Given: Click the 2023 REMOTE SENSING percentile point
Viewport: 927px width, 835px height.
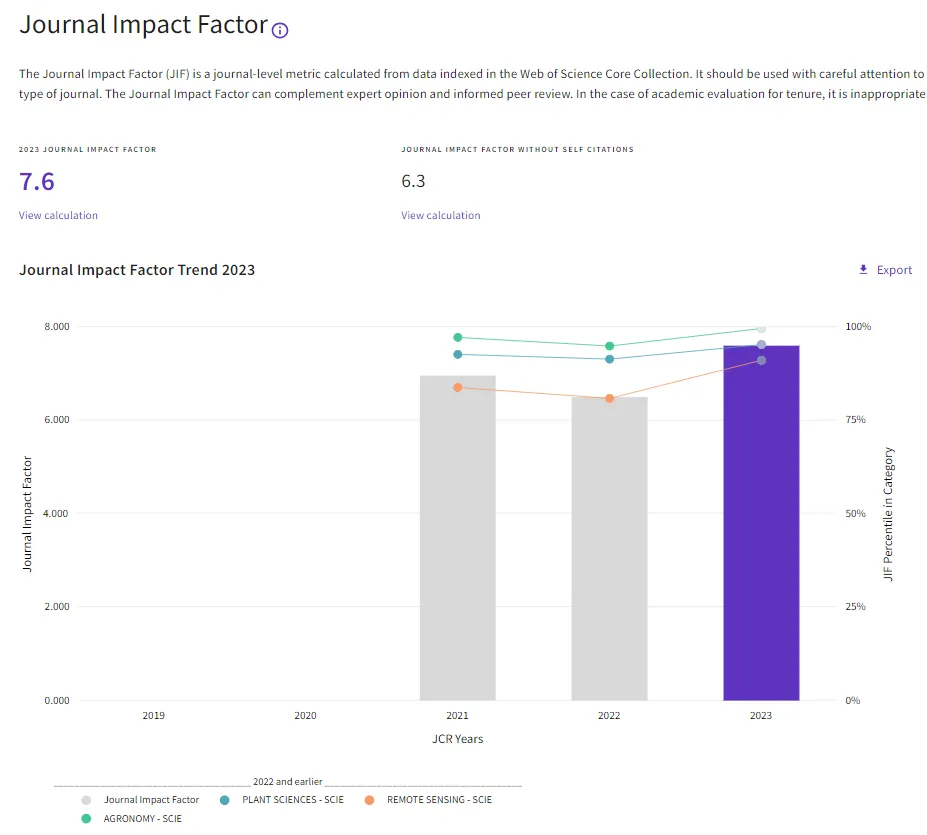Looking at the screenshot, I should 761,360.
